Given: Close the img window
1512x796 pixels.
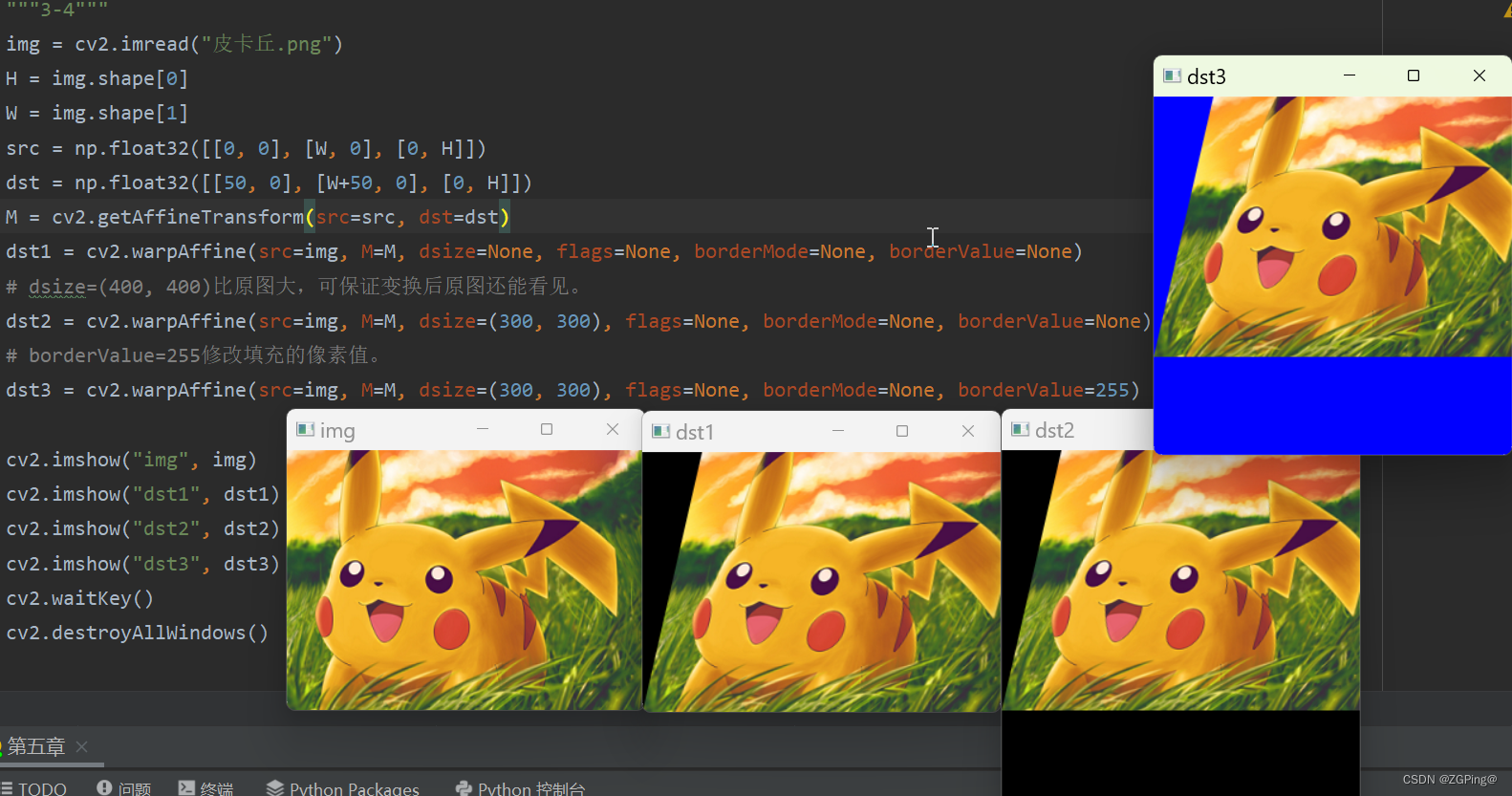Looking at the screenshot, I should click(x=613, y=430).
